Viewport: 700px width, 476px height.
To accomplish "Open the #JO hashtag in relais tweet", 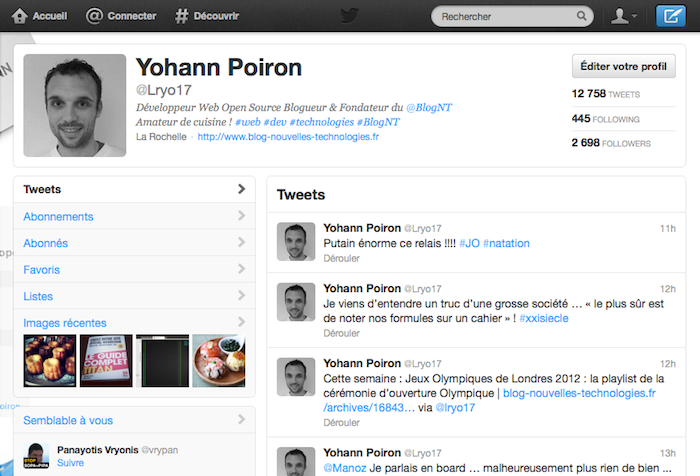I will pyautogui.click(x=469, y=243).
